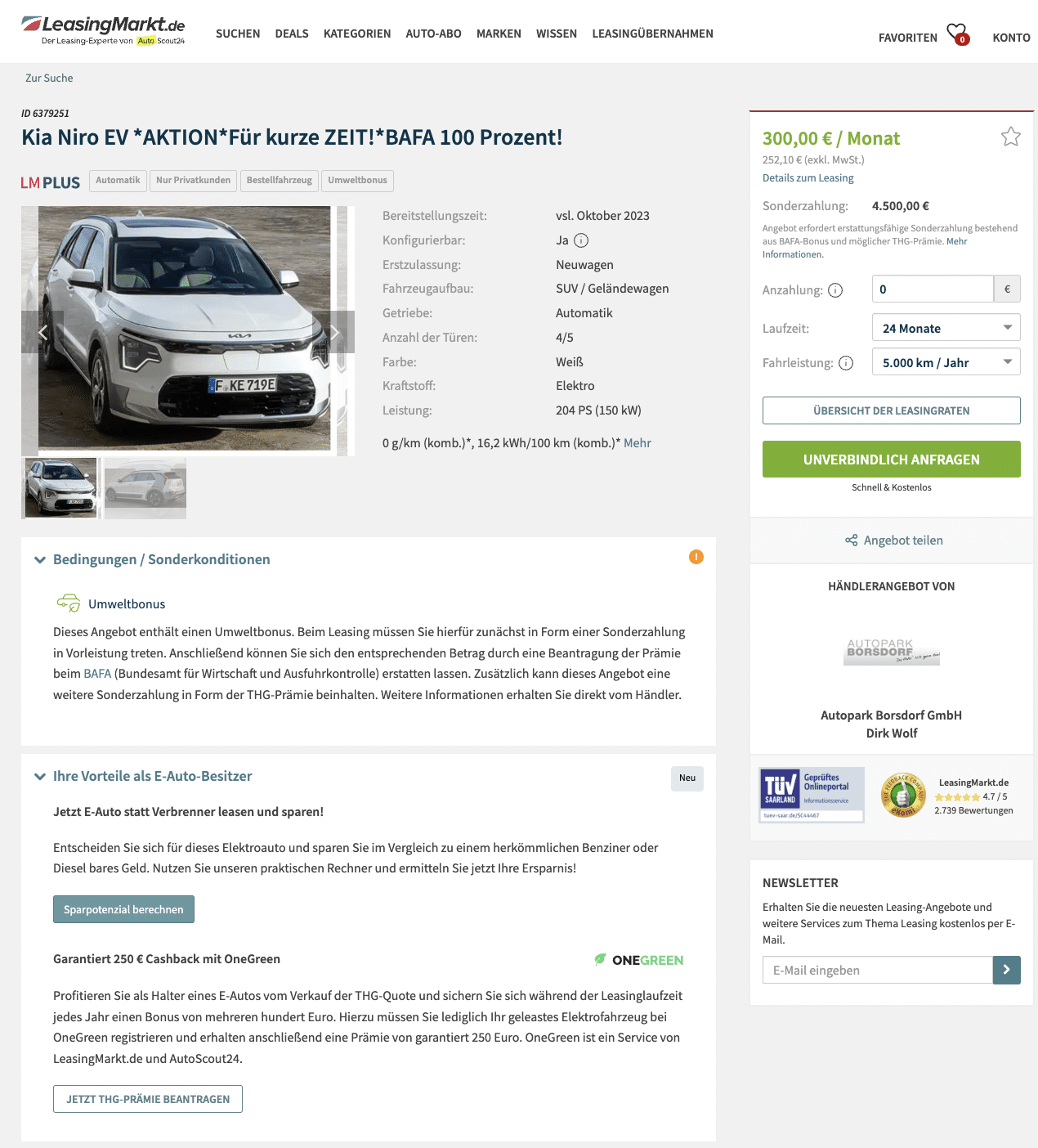Select the second car side-view thumbnail

pyautogui.click(x=145, y=488)
